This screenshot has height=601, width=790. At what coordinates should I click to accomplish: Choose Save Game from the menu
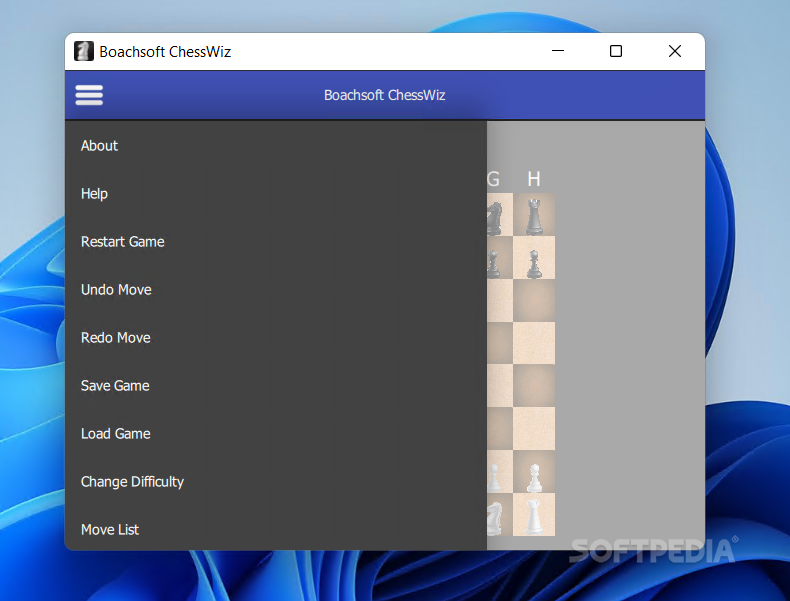[x=276, y=386]
